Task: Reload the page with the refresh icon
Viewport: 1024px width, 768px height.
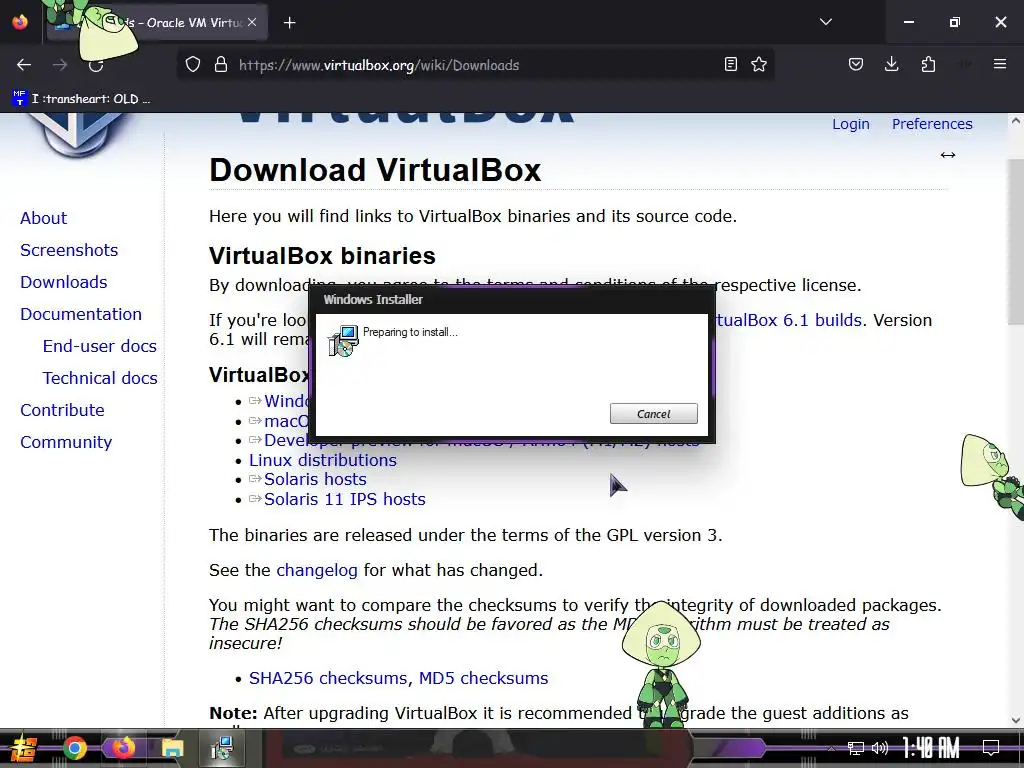Action: click(x=96, y=65)
